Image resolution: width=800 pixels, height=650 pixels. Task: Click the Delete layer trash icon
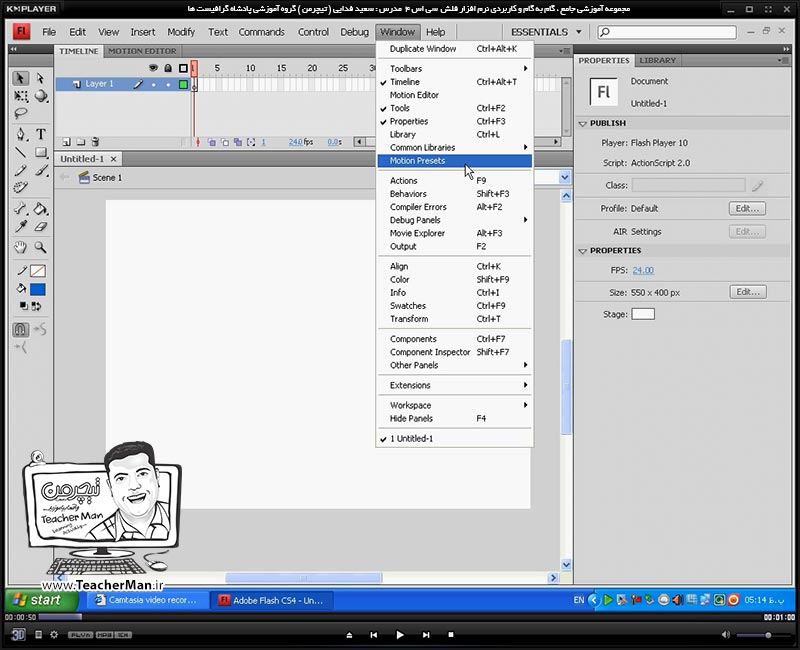tap(95, 142)
